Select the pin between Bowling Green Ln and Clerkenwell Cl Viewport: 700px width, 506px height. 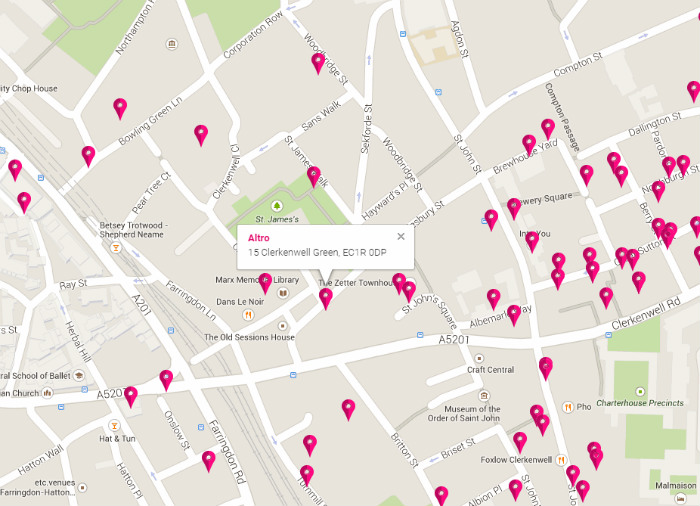point(201,135)
